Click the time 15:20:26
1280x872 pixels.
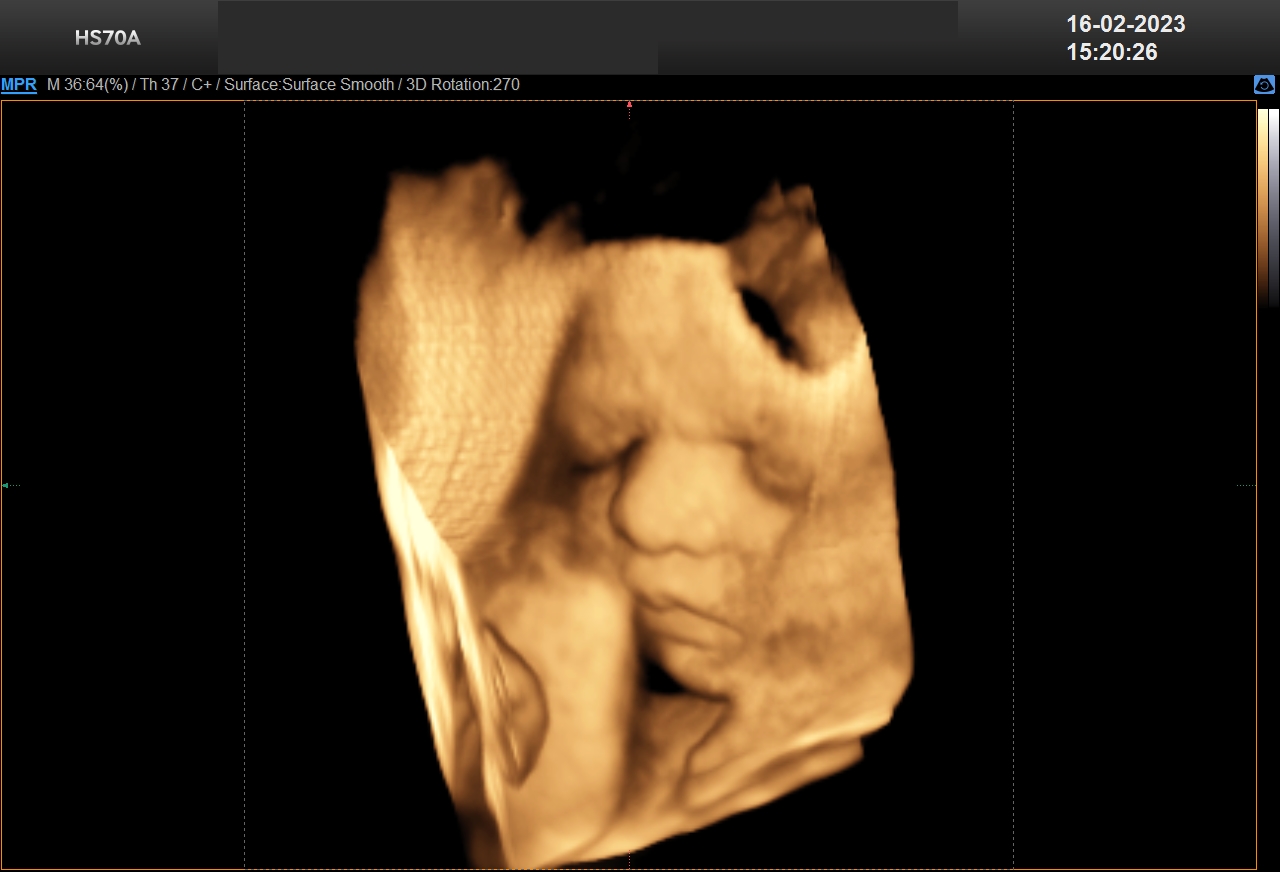point(1112,53)
